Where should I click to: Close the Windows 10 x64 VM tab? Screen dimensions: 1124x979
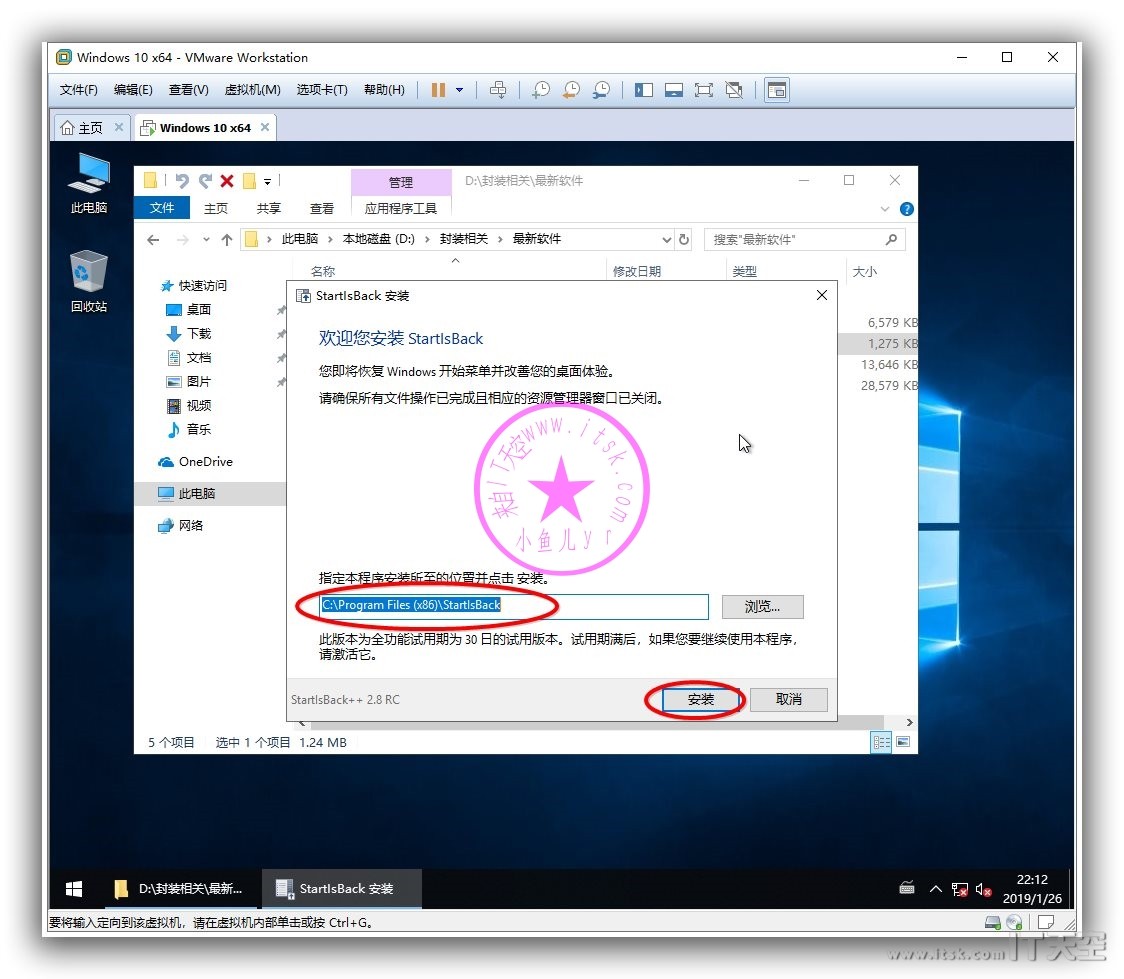[x=265, y=127]
